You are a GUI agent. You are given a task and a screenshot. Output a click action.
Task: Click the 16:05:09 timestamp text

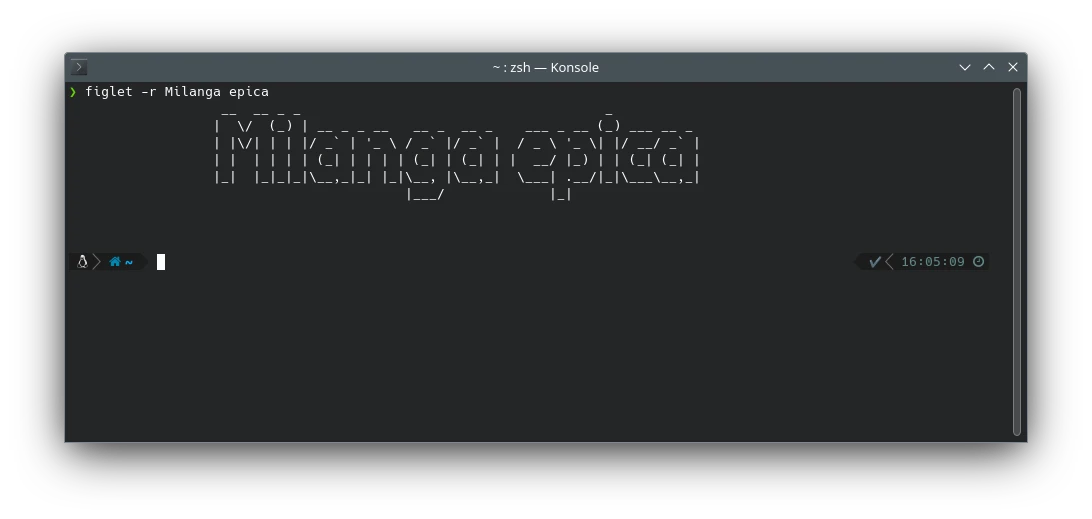(x=932, y=262)
